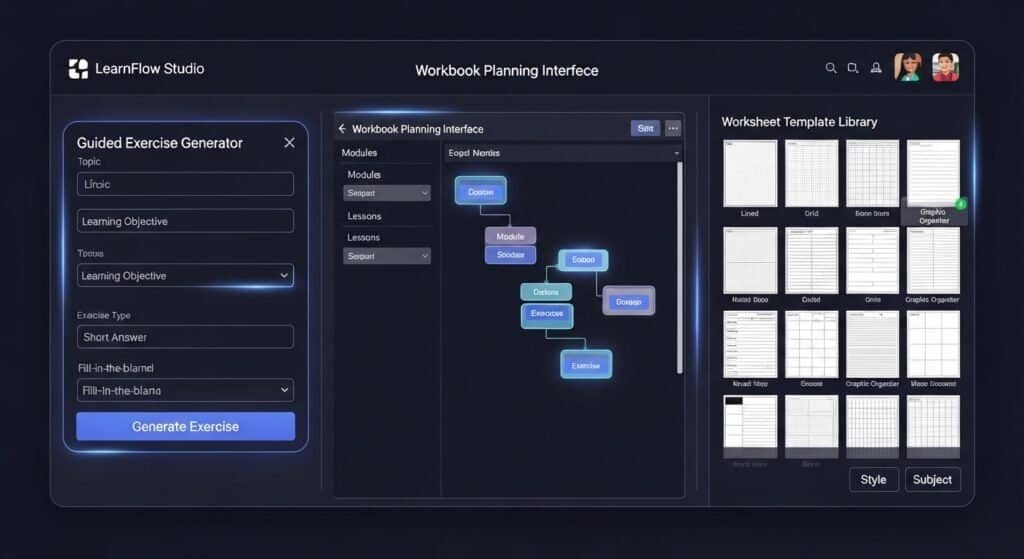
Task: Expand the Fill-in-the-blank dropdown
Action: (185, 391)
